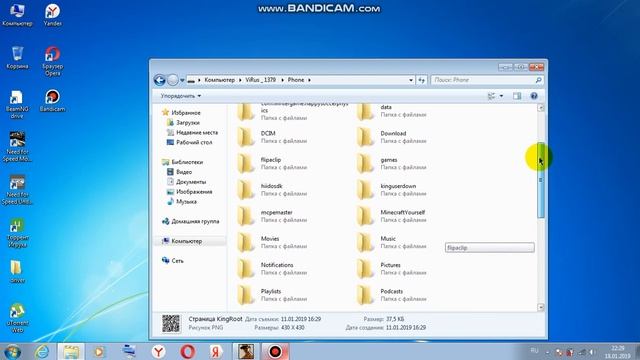The height and width of the screenshot is (360, 640).
Task: Click the scrollbar down arrow
Action: [x=541, y=307]
